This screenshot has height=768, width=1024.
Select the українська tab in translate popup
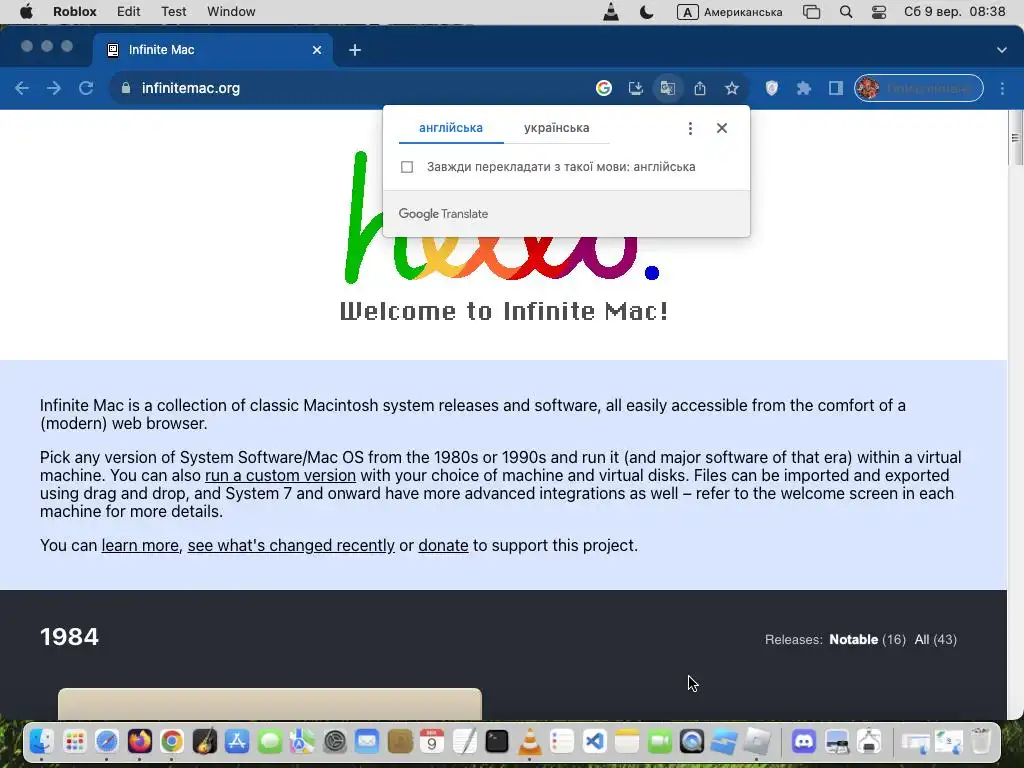click(556, 128)
